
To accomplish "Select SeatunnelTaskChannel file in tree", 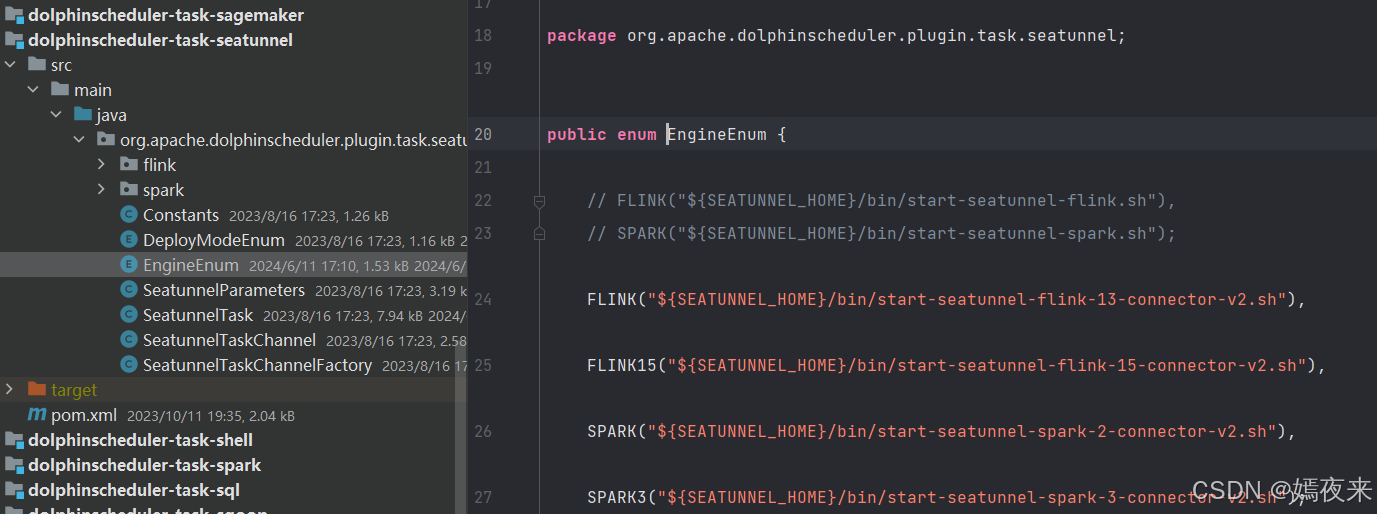I will pyautogui.click(x=229, y=340).
